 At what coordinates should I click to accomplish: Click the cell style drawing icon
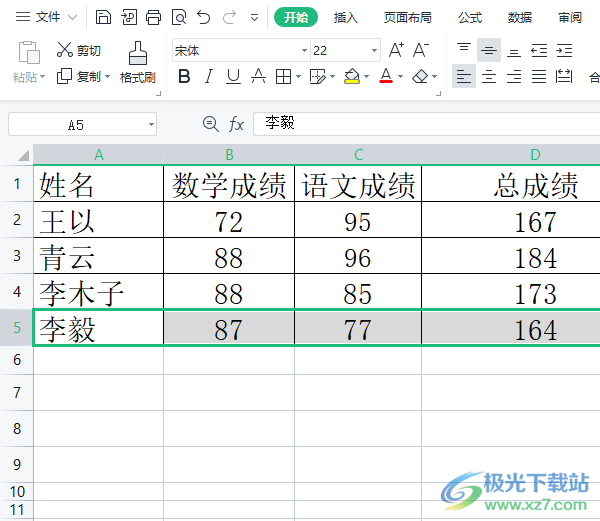pos(318,77)
